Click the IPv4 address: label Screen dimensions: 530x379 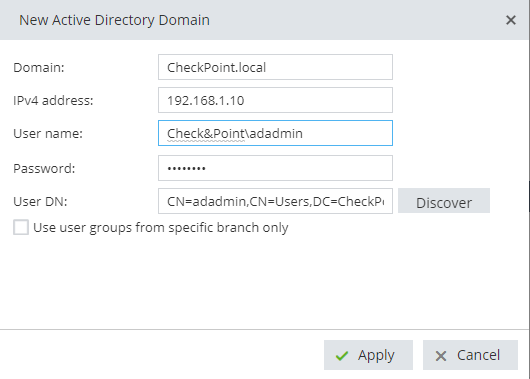[53, 101]
